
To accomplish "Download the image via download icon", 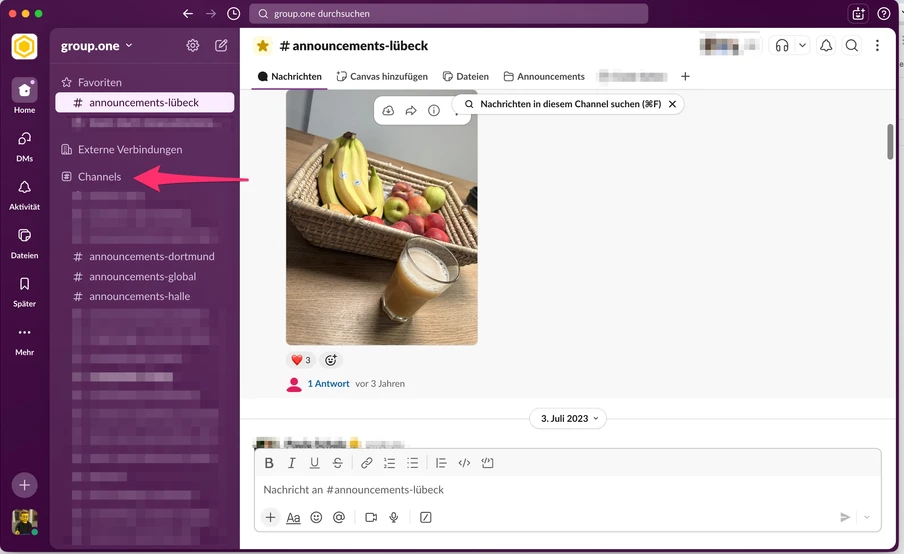I will [x=388, y=111].
